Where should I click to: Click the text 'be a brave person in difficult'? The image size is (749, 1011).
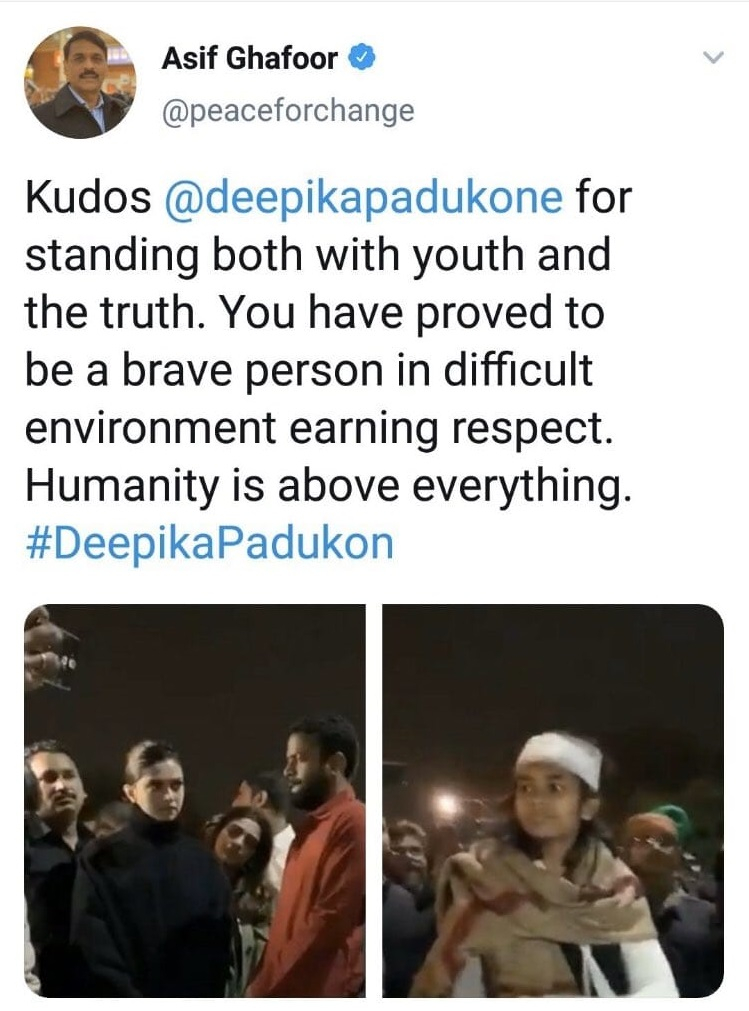(x=309, y=370)
